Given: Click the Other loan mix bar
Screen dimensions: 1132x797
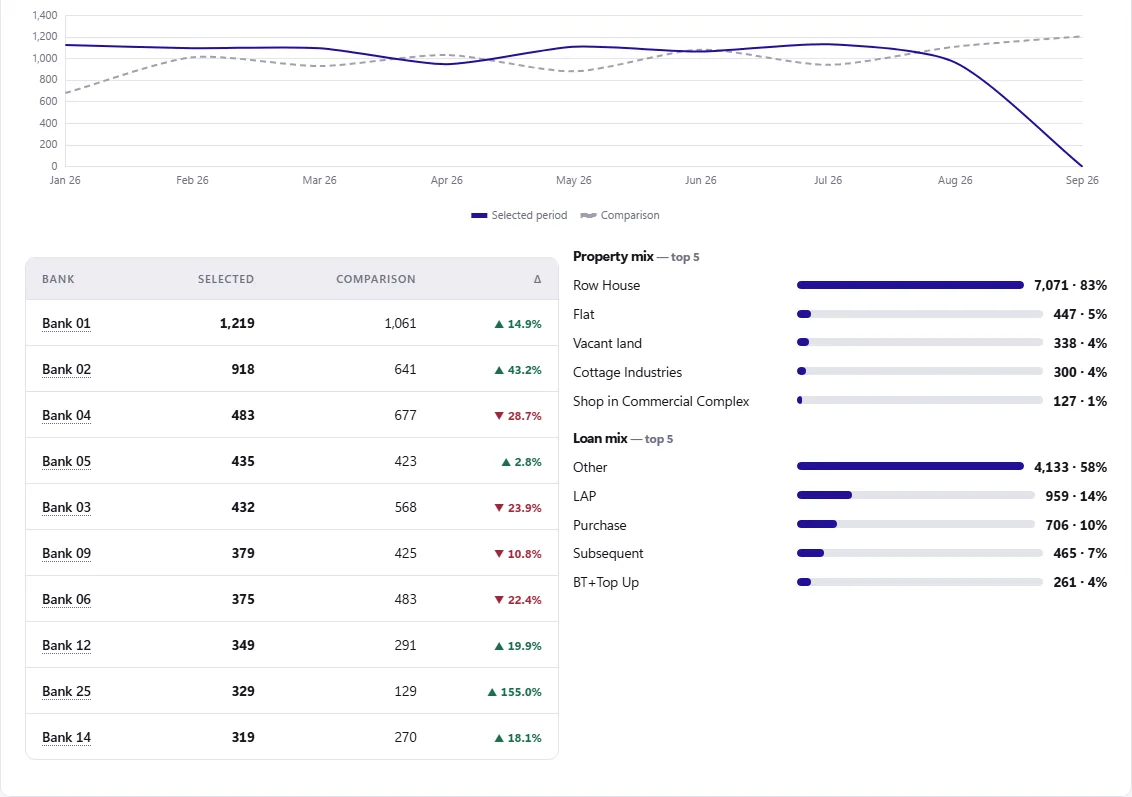Looking at the screenshot, I should tap(910, 466).
